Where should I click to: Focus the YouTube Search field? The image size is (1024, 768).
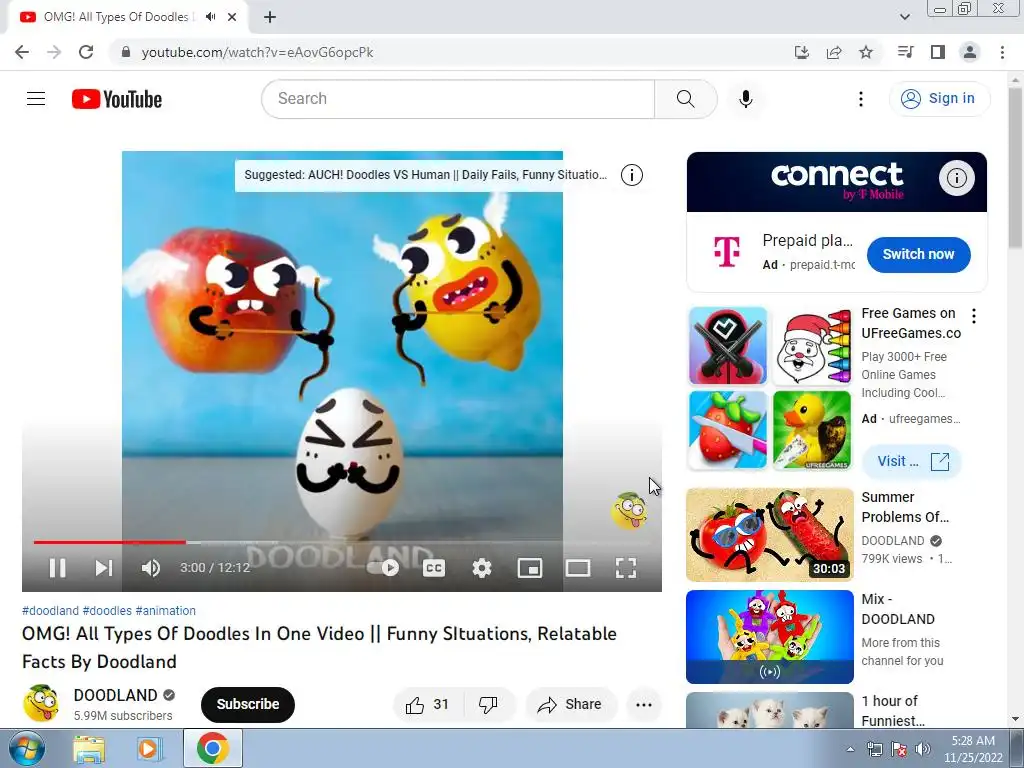pos(458,99)
